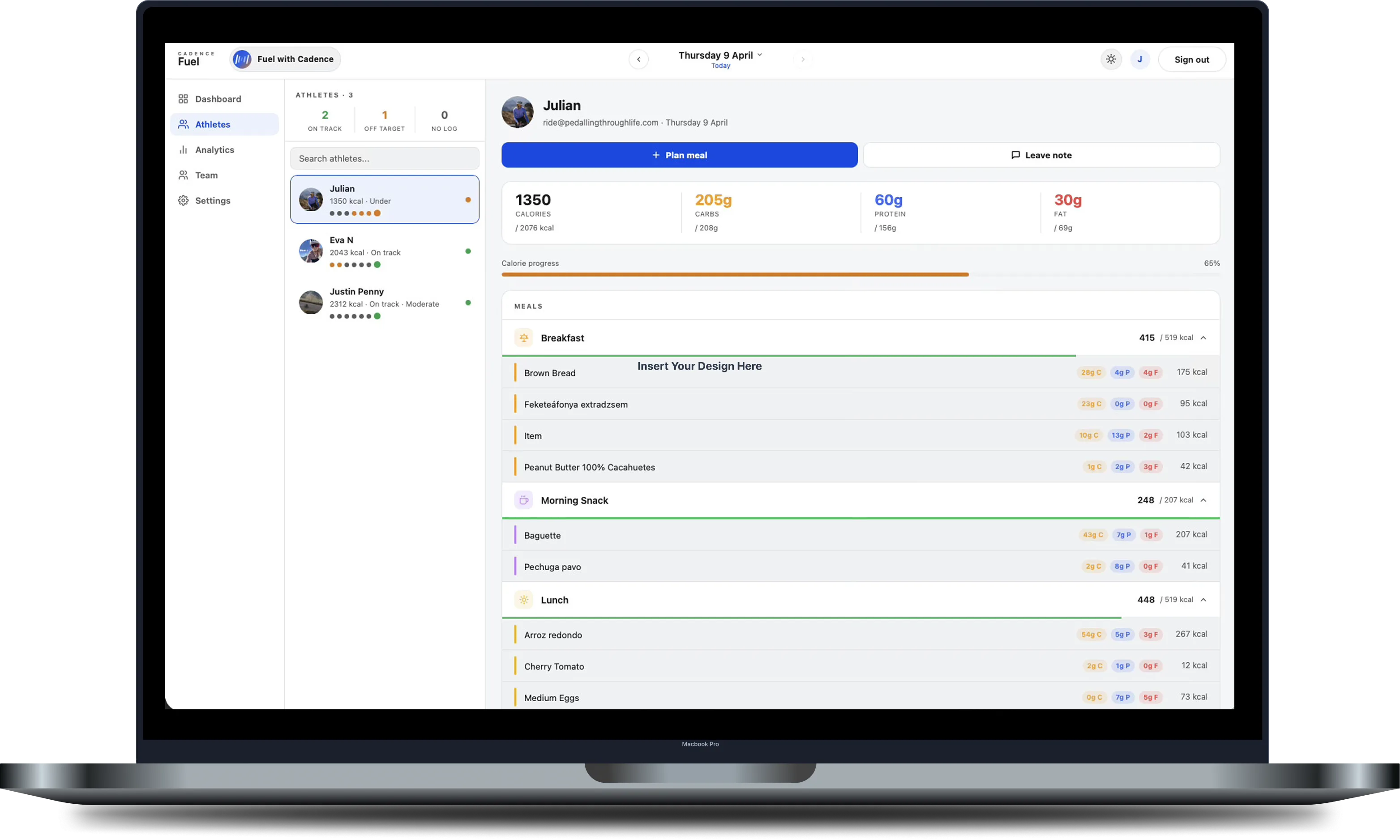
Task: Open the Thursday 9 April date picker
Action: click(719, 55)
